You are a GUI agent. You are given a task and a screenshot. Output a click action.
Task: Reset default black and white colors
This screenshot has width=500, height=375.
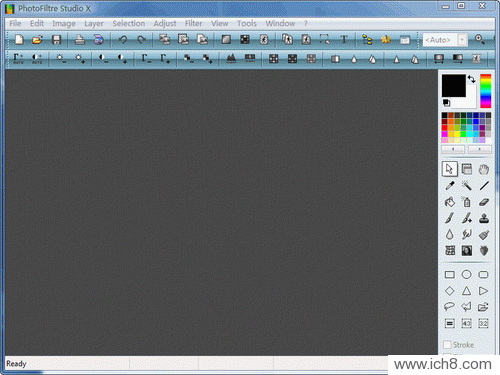[x=446, y=103]
